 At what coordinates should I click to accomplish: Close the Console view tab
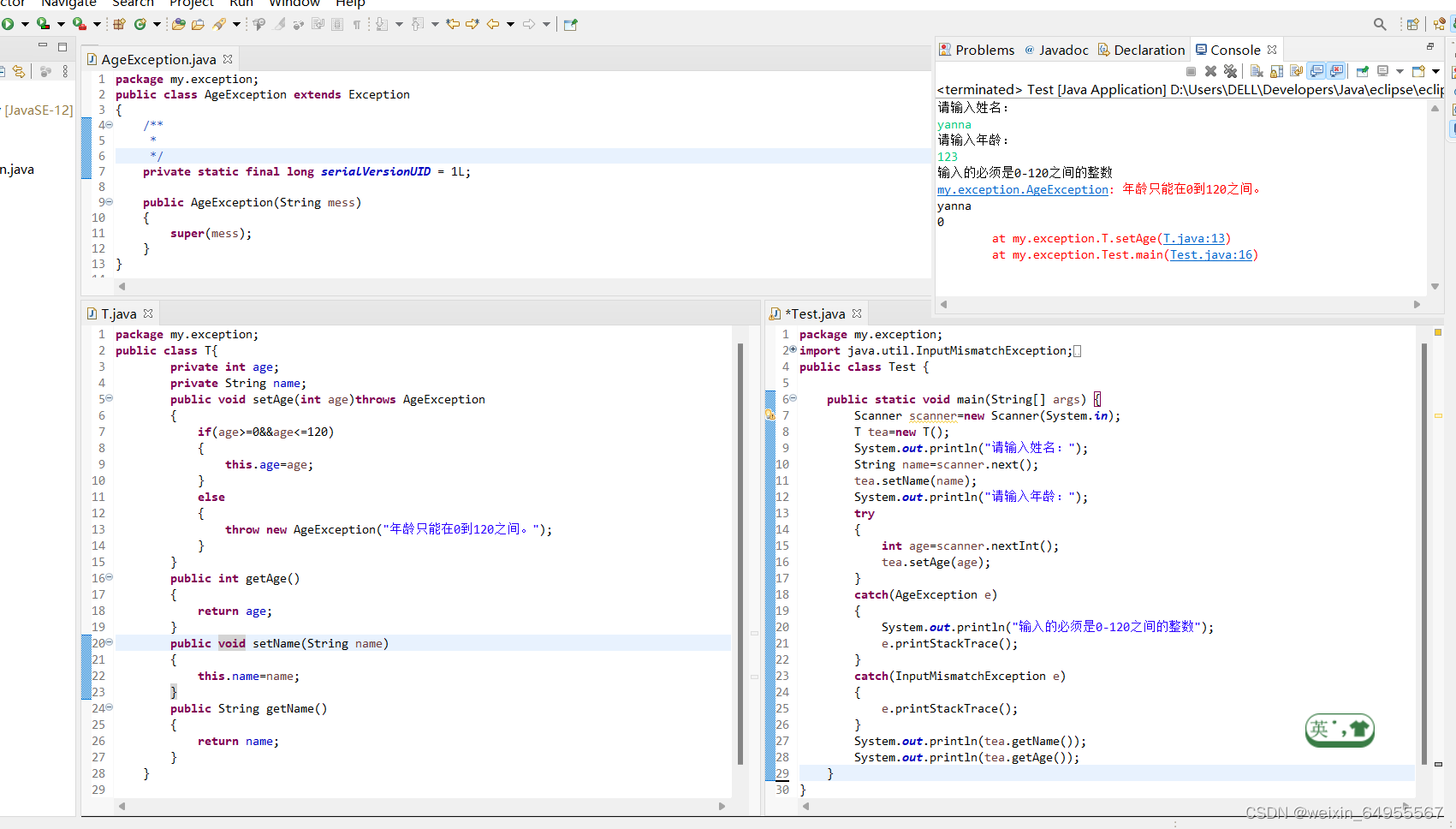1272,50
